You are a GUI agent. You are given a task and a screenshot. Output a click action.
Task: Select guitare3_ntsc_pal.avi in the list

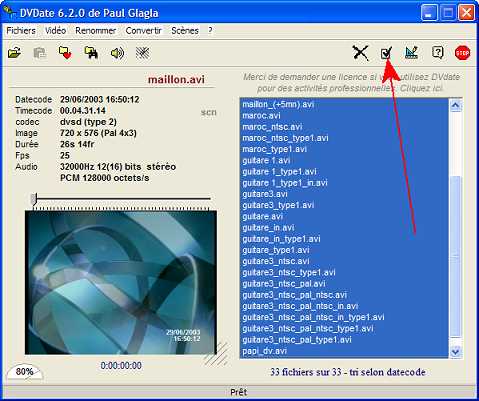(x=344, y=284)
